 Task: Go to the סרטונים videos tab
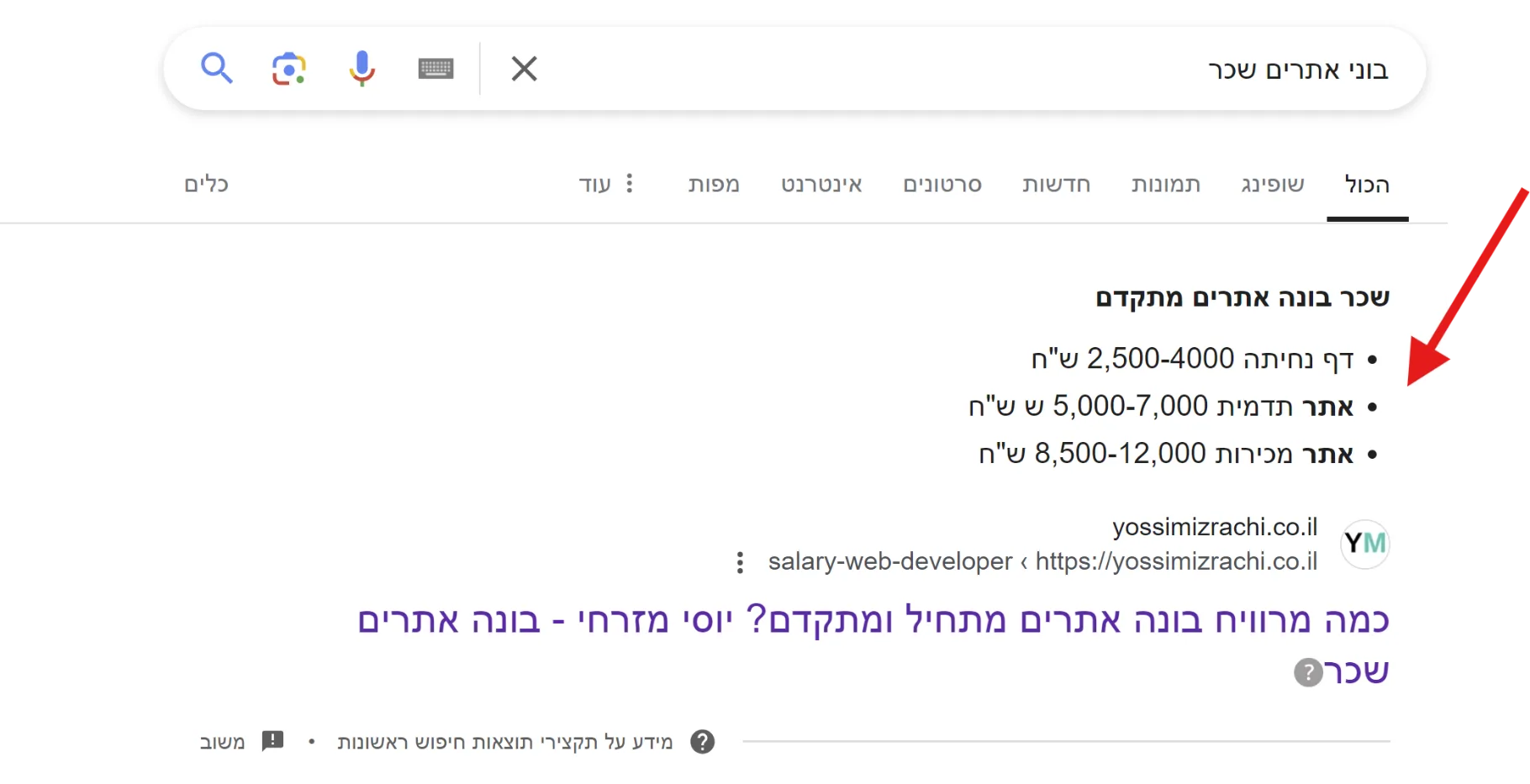point(942,184)
